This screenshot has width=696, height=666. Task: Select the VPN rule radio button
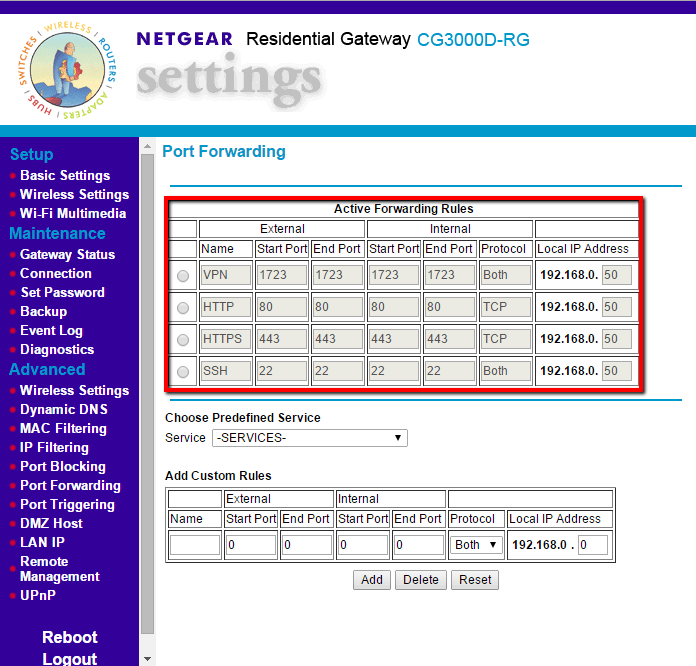click(183, 276)
